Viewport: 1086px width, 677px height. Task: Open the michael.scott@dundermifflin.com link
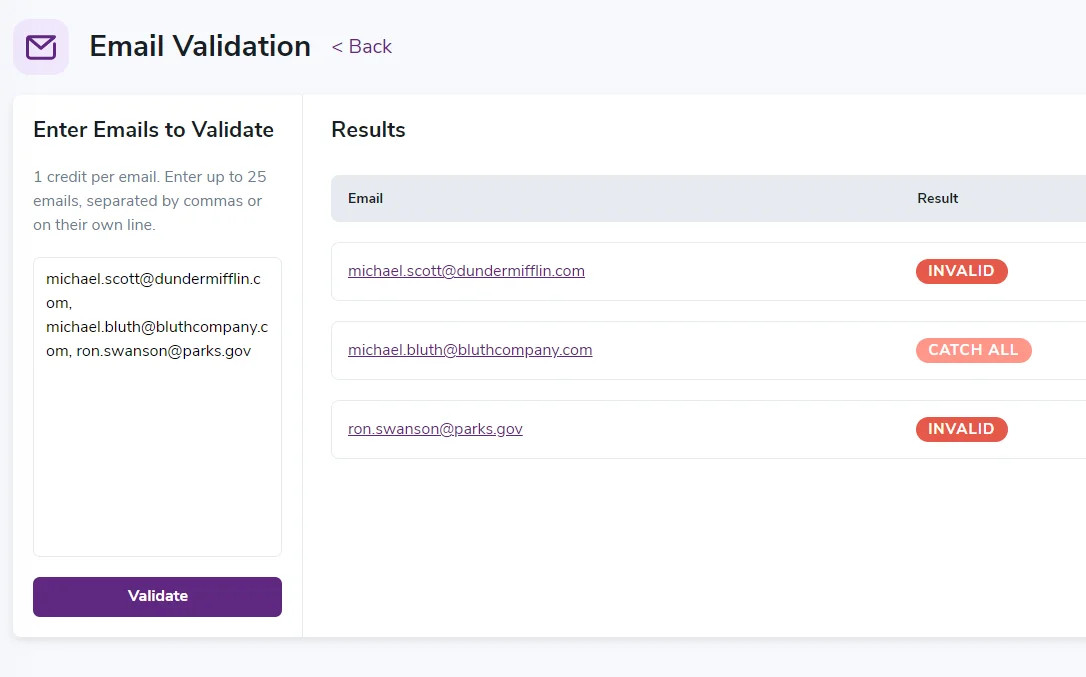tap(466, 271)
